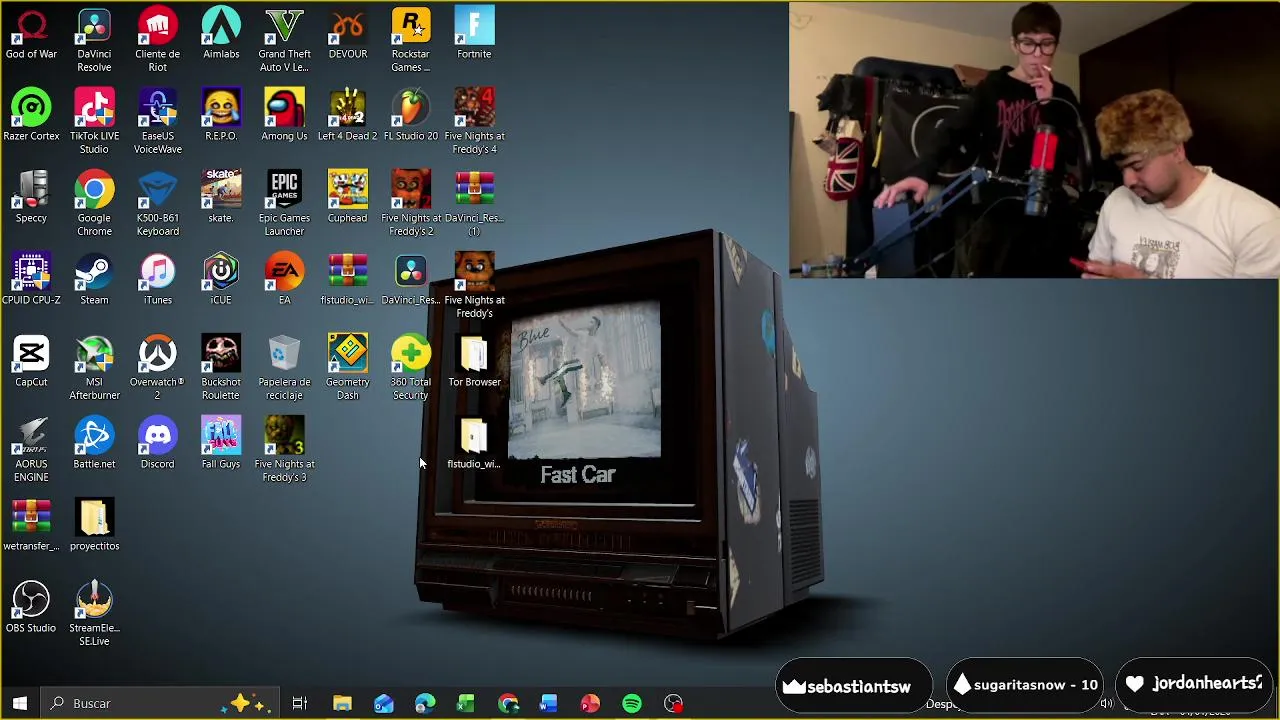1280x720 pixels.
Task: Open Word from the taskbar
Action: click(x=548, y=703)
